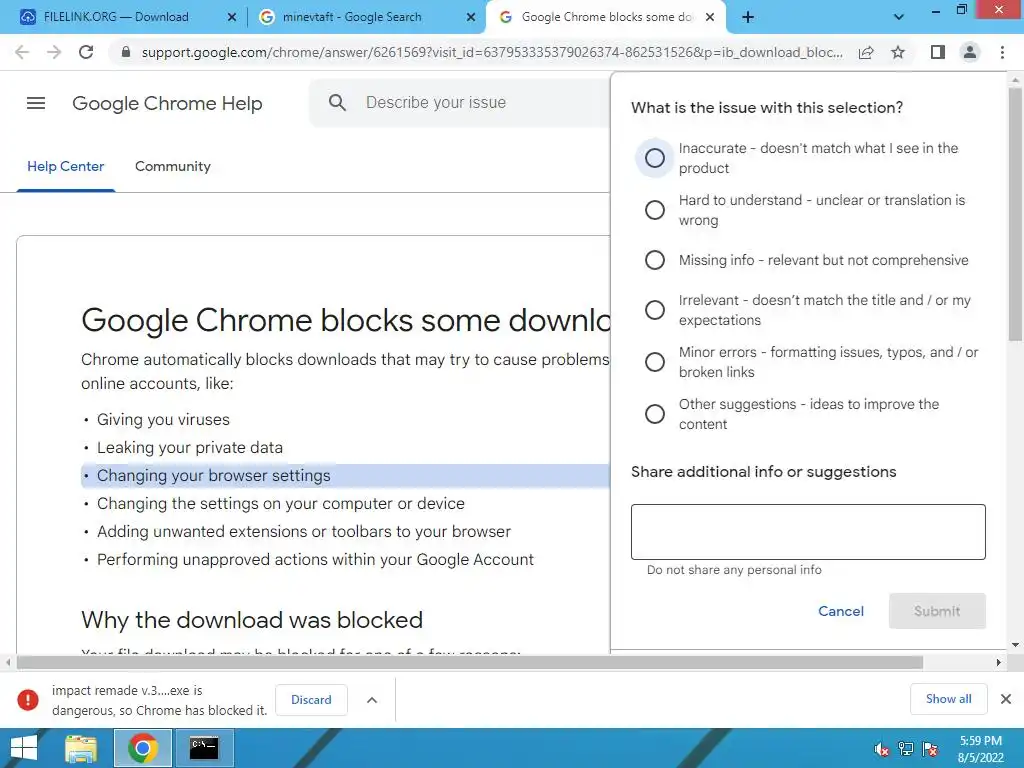This screenshot has height=768, width=1024.
Task: Close the FILELINK.ORG tab
Action: pyautogui.click(x=232, y=18)
